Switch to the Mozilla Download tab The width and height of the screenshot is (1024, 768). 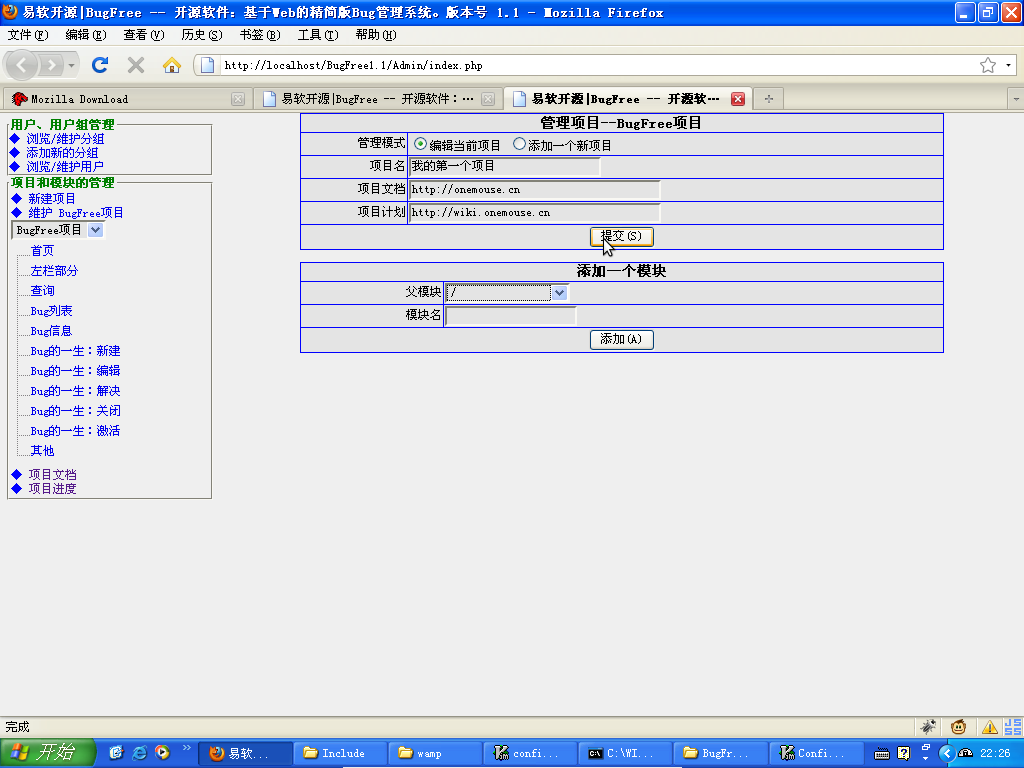[126, 99]
